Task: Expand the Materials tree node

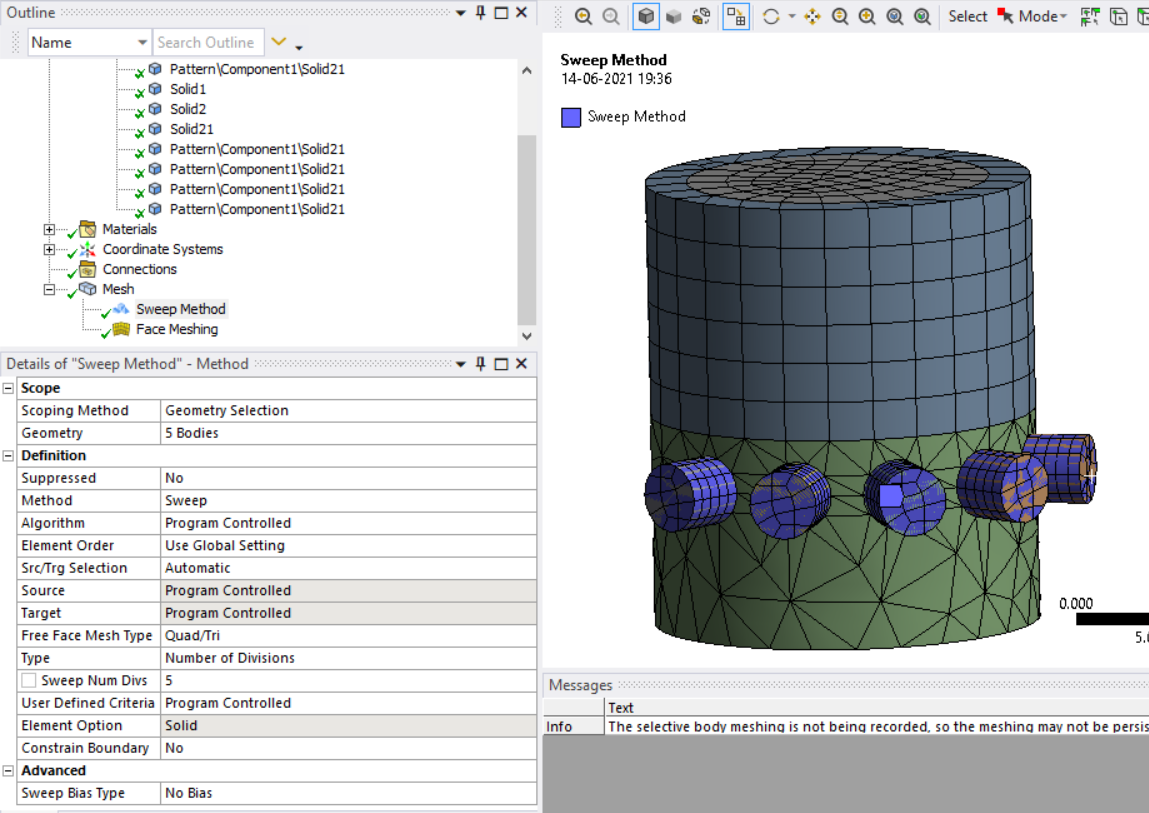Action: (49, 229)
